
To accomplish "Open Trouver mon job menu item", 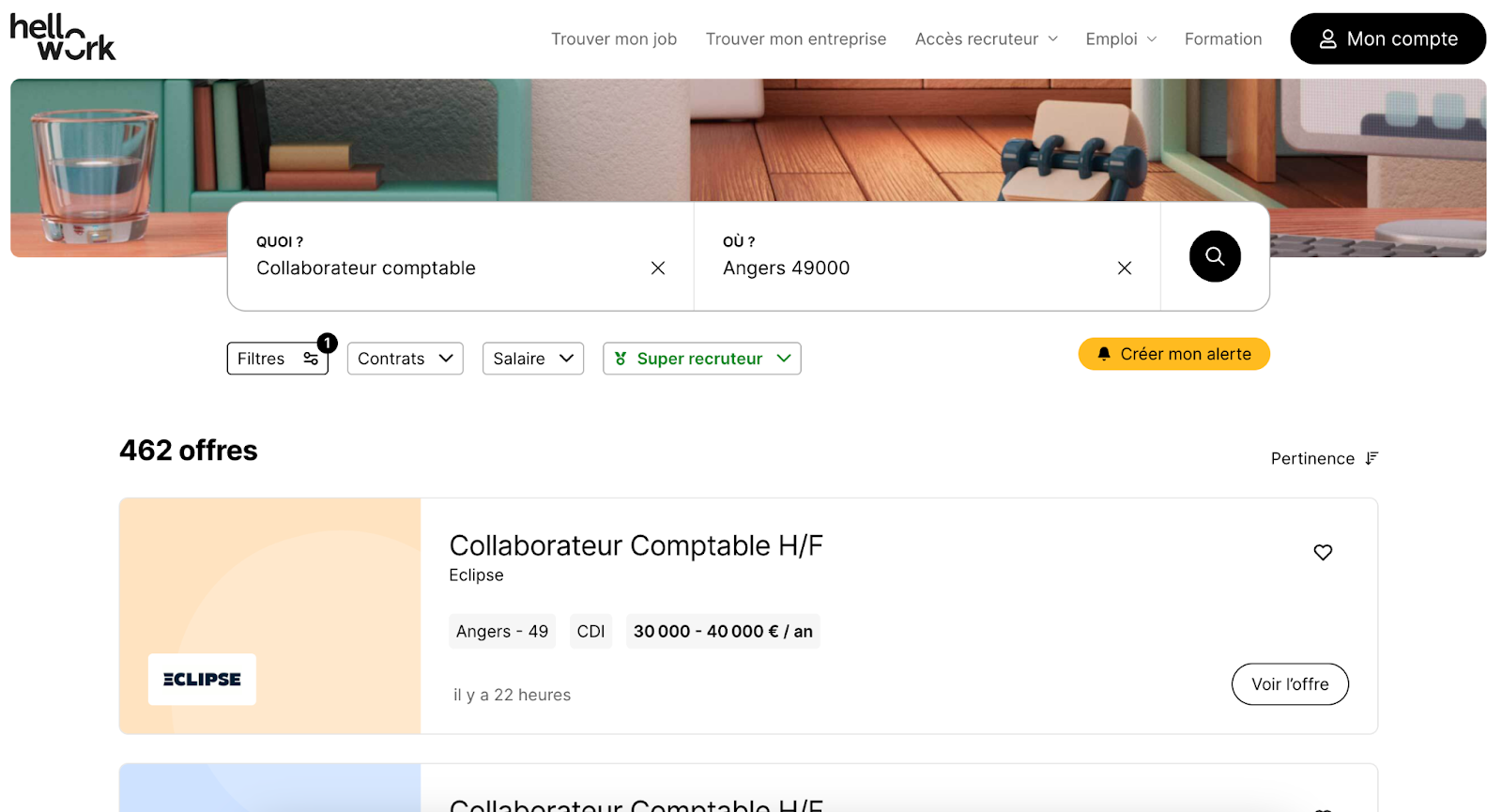I will click(613, 39).
